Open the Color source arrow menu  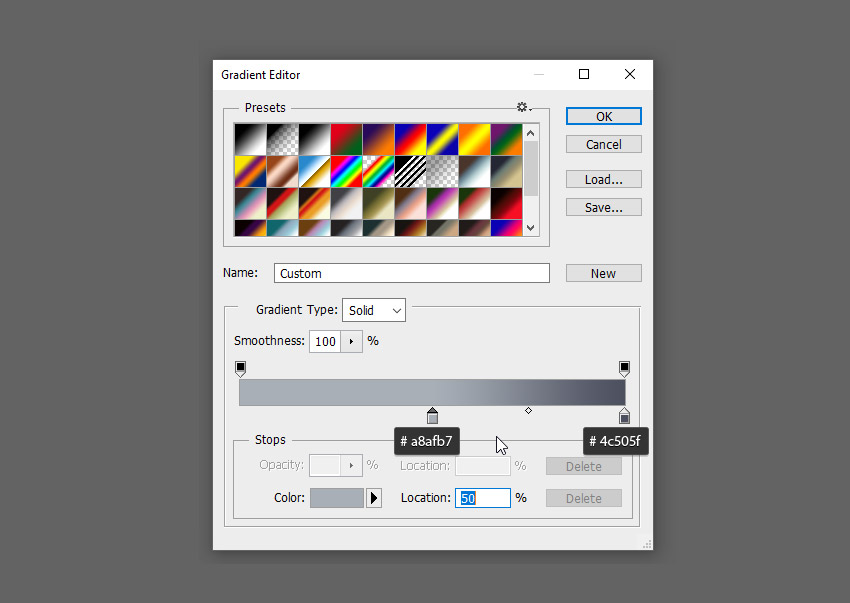(x=374, y=498)
